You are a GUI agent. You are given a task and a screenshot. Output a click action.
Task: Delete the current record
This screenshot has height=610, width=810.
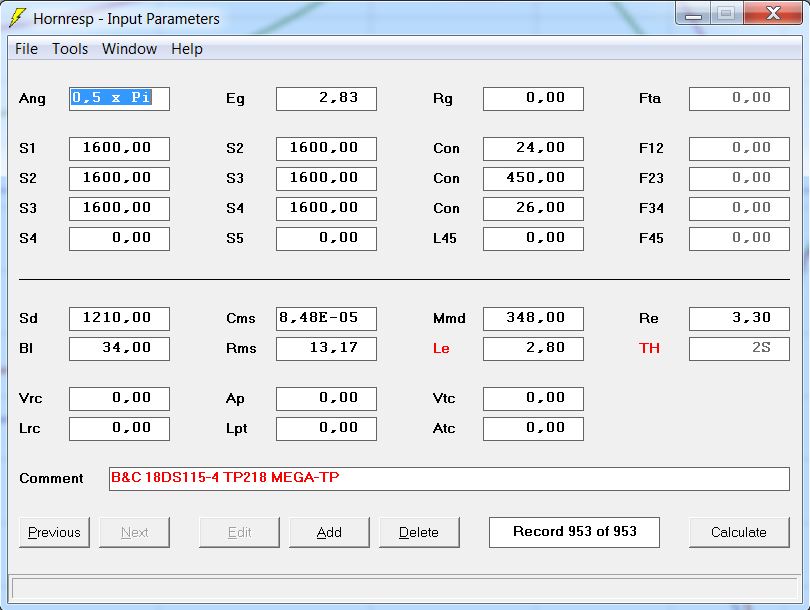pos(419,533)
